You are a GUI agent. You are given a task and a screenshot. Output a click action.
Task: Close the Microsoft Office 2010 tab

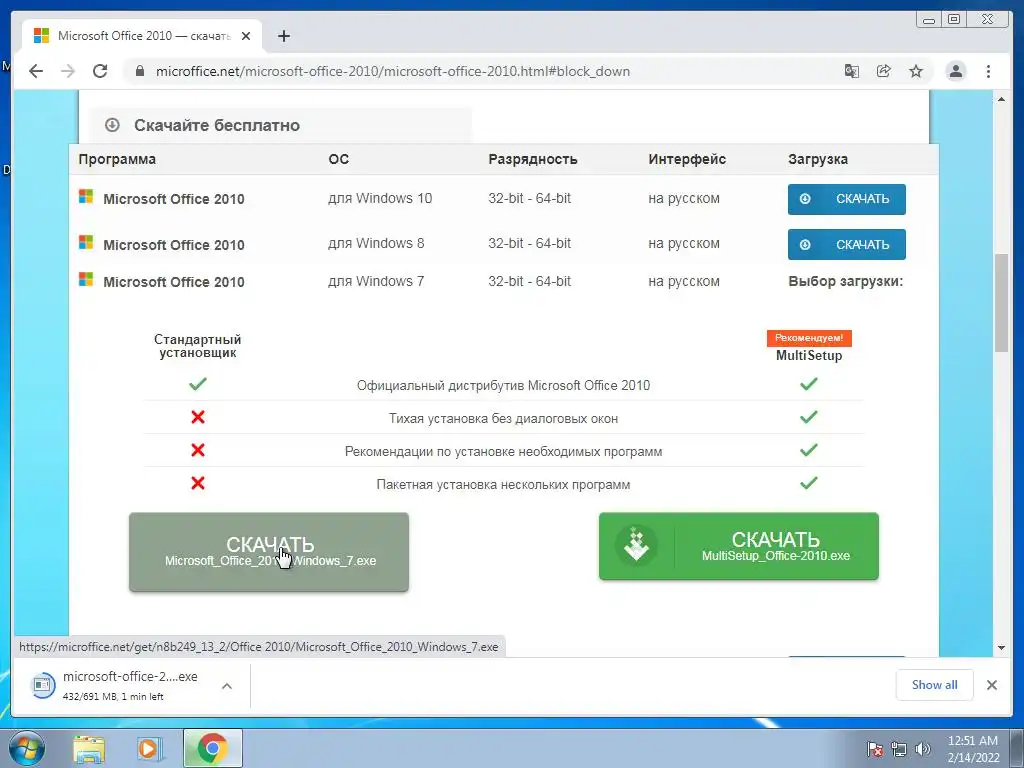246,36
